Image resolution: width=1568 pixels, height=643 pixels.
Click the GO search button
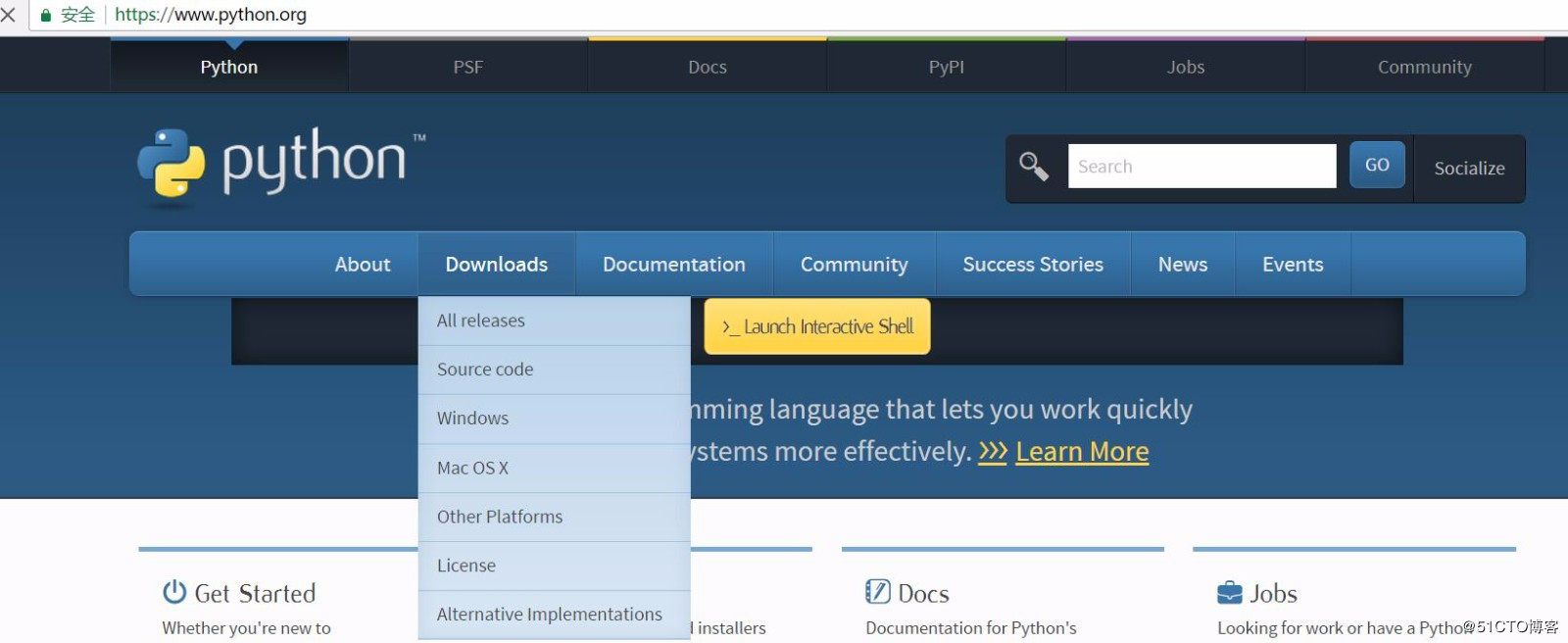tap(1377, 165)
